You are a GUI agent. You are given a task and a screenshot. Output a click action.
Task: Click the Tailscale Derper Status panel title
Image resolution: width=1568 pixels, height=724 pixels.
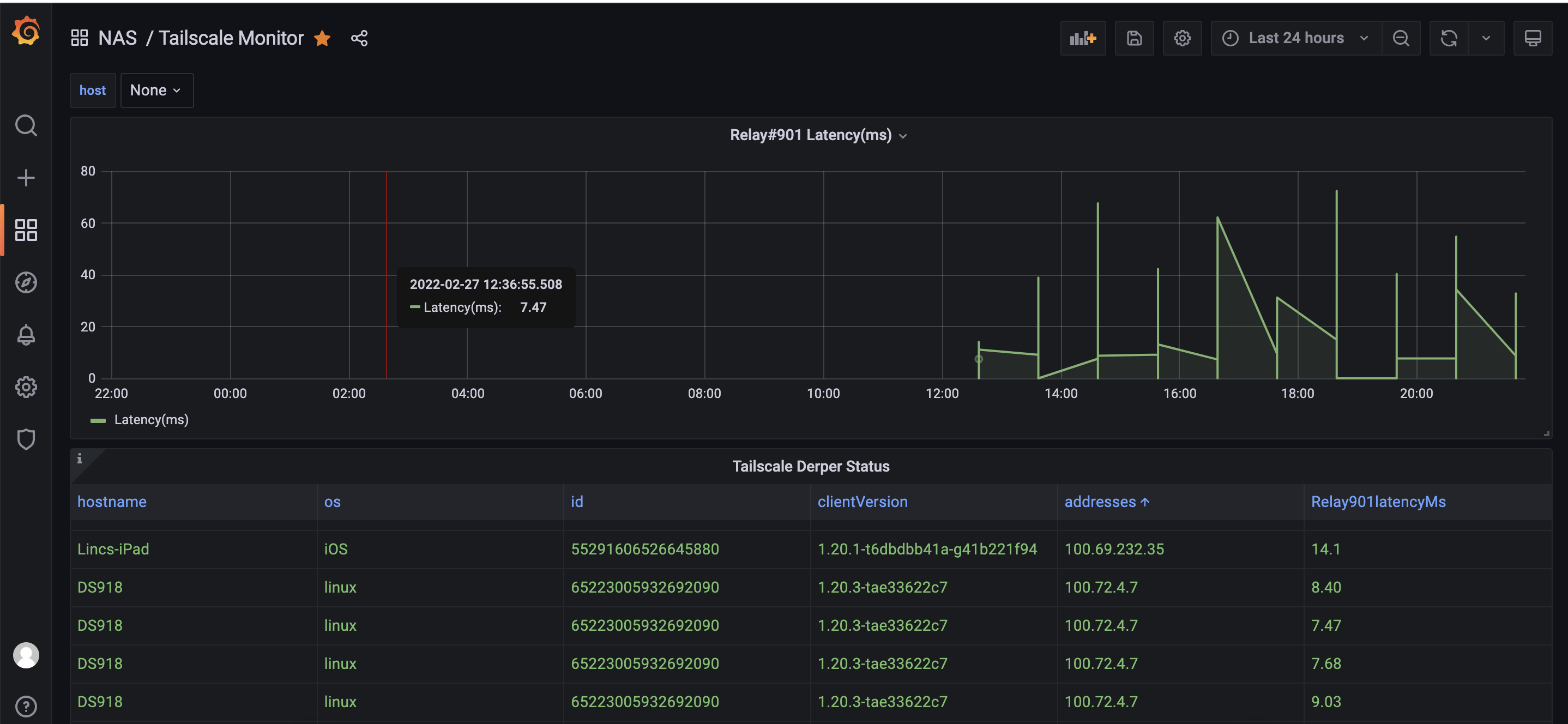811,466
